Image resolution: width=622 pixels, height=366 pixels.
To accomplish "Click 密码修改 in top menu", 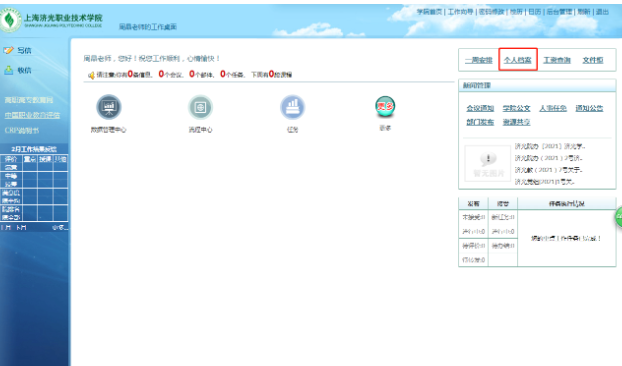I will (491, 12).
